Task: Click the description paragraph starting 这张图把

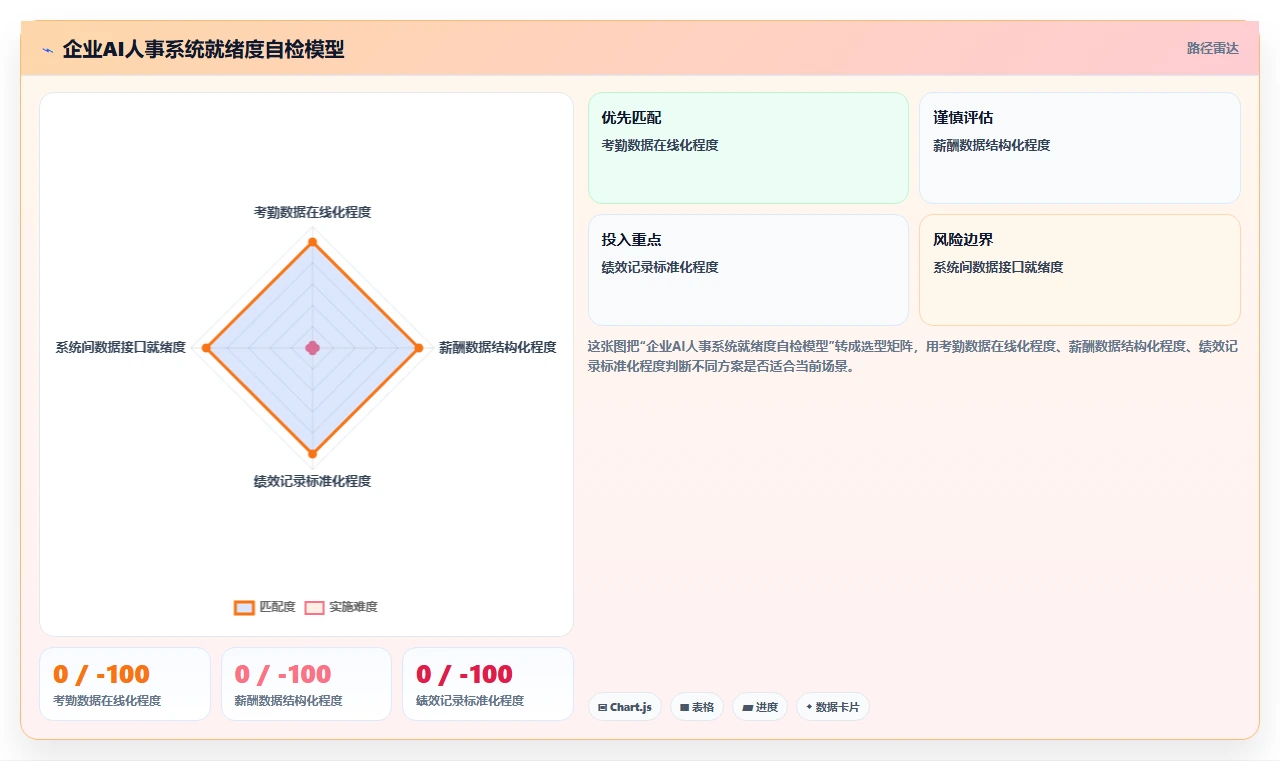Action: (x=913, y=356)
